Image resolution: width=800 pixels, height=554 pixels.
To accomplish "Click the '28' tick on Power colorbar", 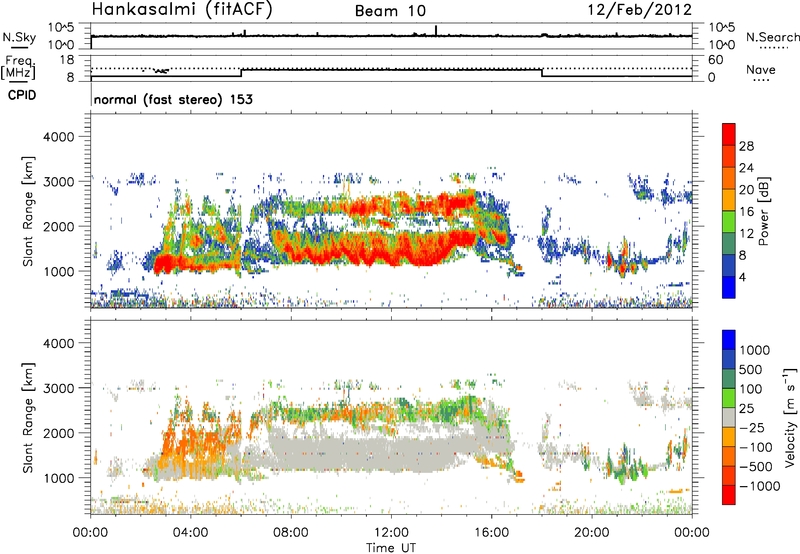I will click(746, 146).
